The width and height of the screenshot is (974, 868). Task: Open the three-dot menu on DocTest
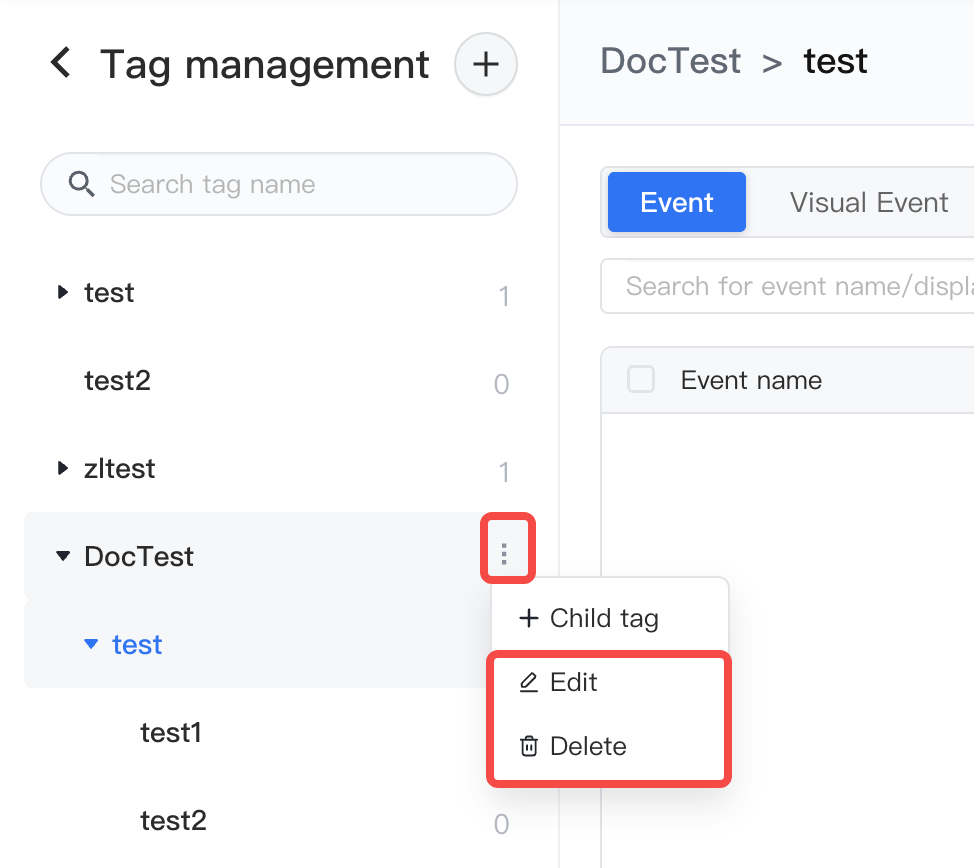coord(504,554)
